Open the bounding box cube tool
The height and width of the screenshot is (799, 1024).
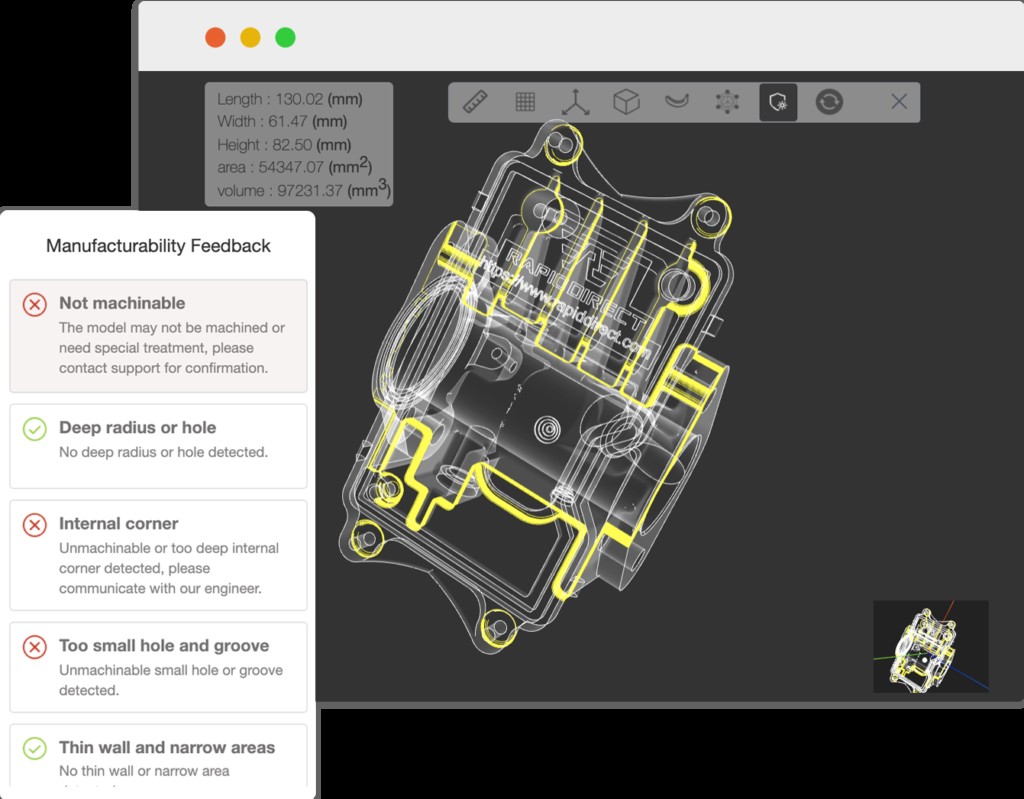(627, 102)
